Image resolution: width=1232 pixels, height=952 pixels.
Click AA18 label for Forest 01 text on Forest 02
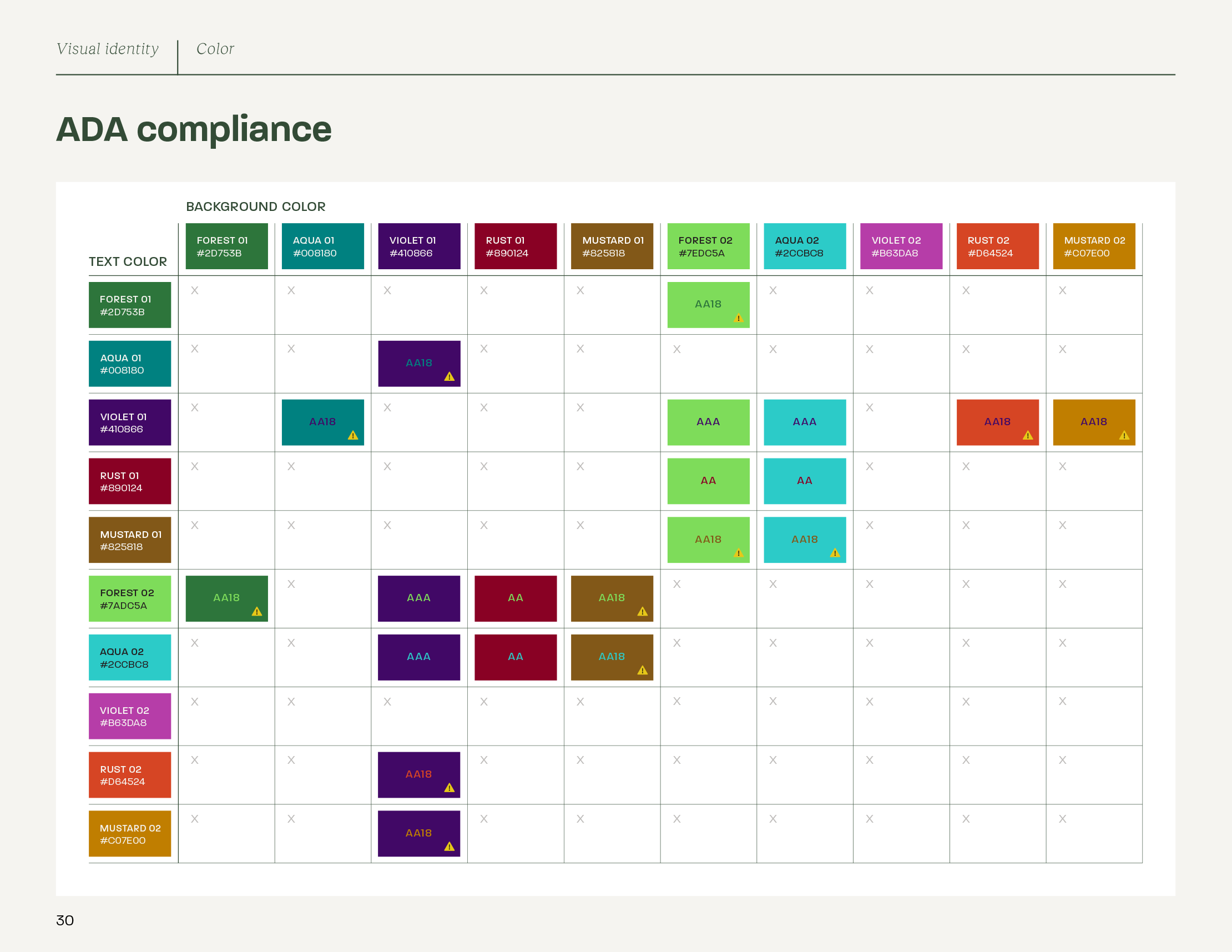pyautogui.click(x=709, y=304)
